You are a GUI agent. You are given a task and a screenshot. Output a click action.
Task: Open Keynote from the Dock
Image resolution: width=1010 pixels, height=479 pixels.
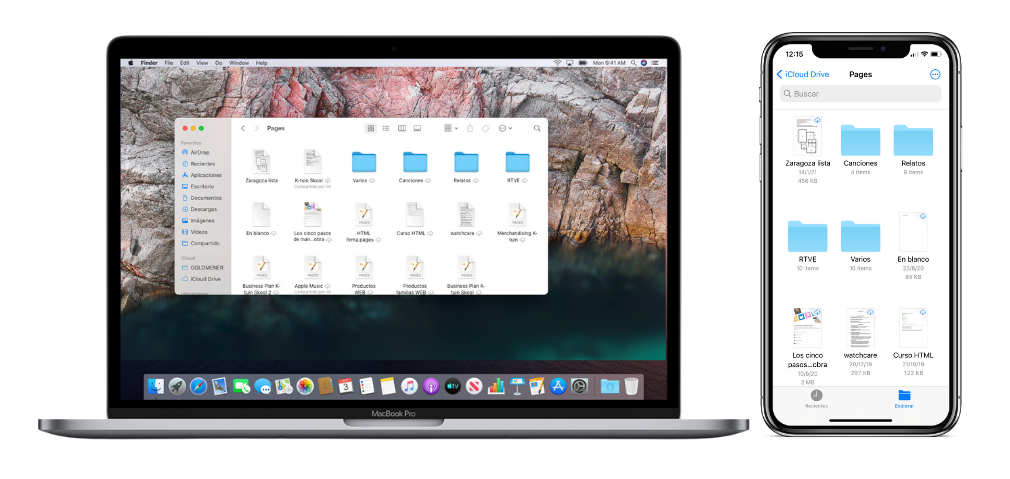[517, 386]
